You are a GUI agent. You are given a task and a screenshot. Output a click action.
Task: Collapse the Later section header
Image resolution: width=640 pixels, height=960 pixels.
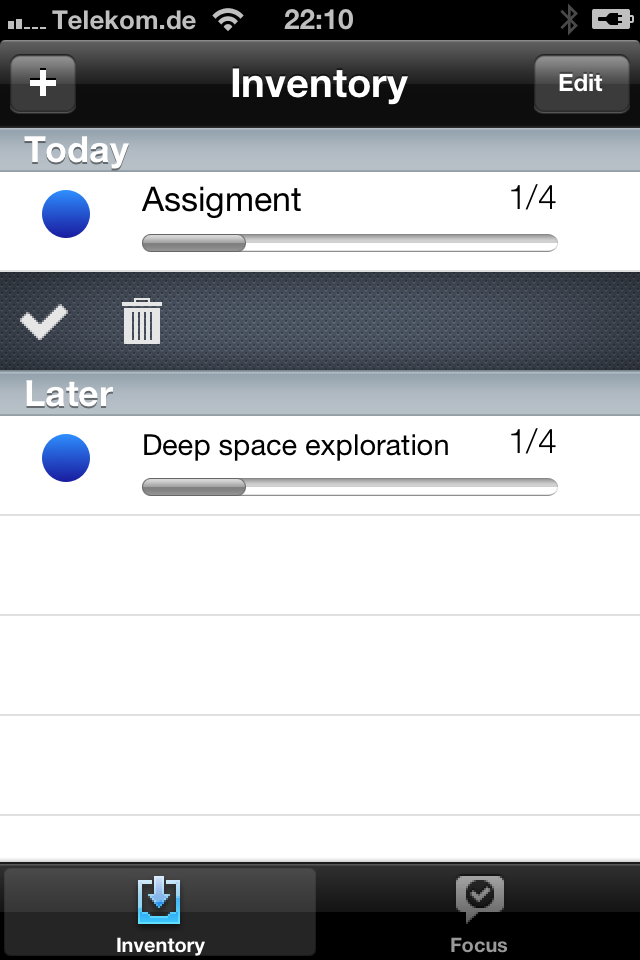coord(320,394)
